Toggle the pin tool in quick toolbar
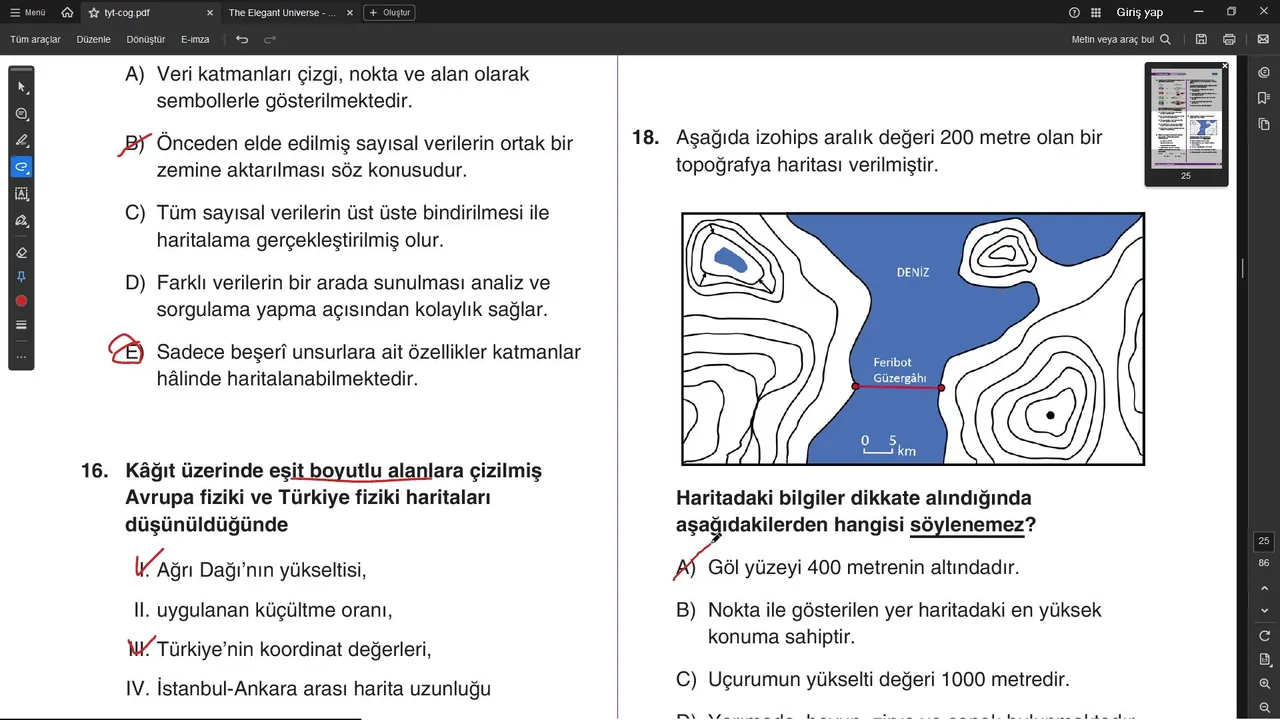This screenshot has height=720, width=1280. pyautogui.click(x=22, y=276)
